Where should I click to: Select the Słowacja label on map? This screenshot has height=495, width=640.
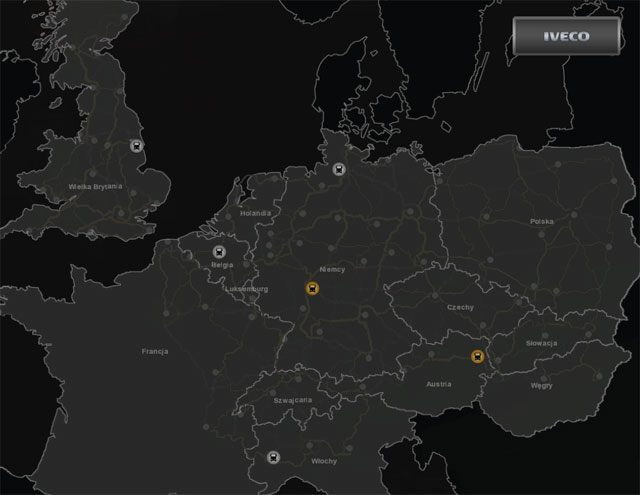point(541,343)
